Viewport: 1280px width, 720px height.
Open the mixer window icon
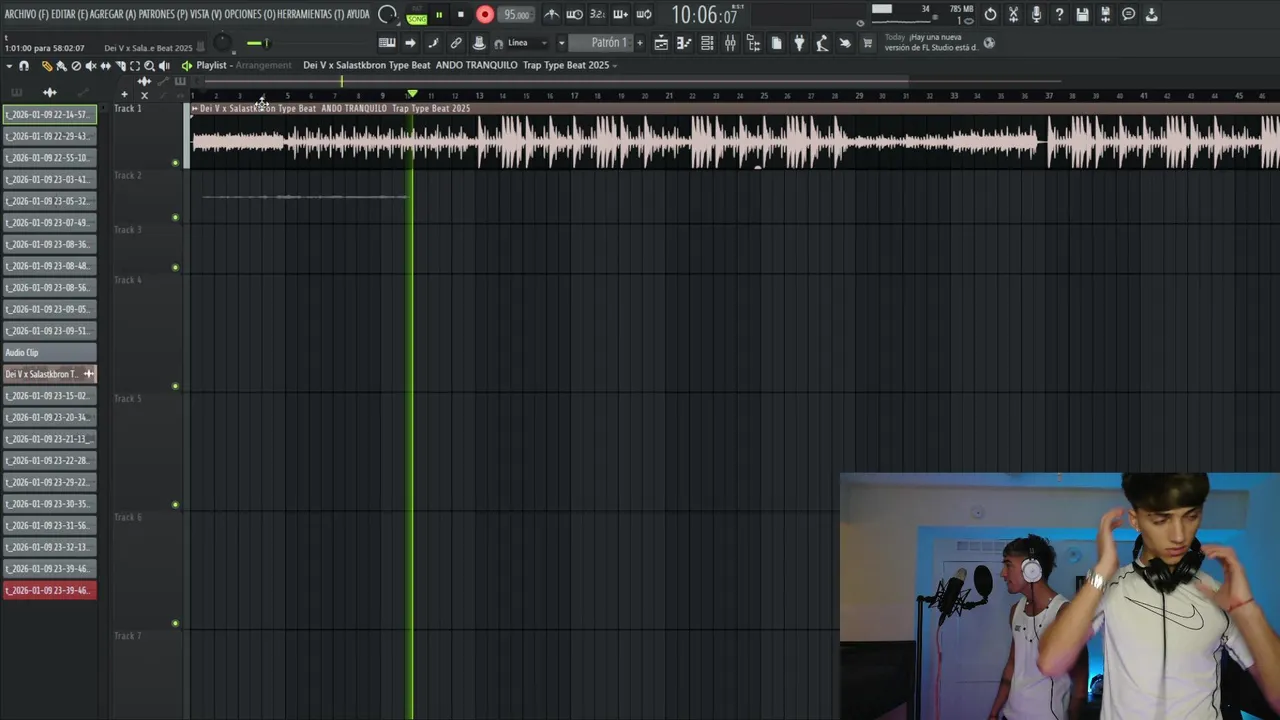pyautogui.click(x=730, y=43)
